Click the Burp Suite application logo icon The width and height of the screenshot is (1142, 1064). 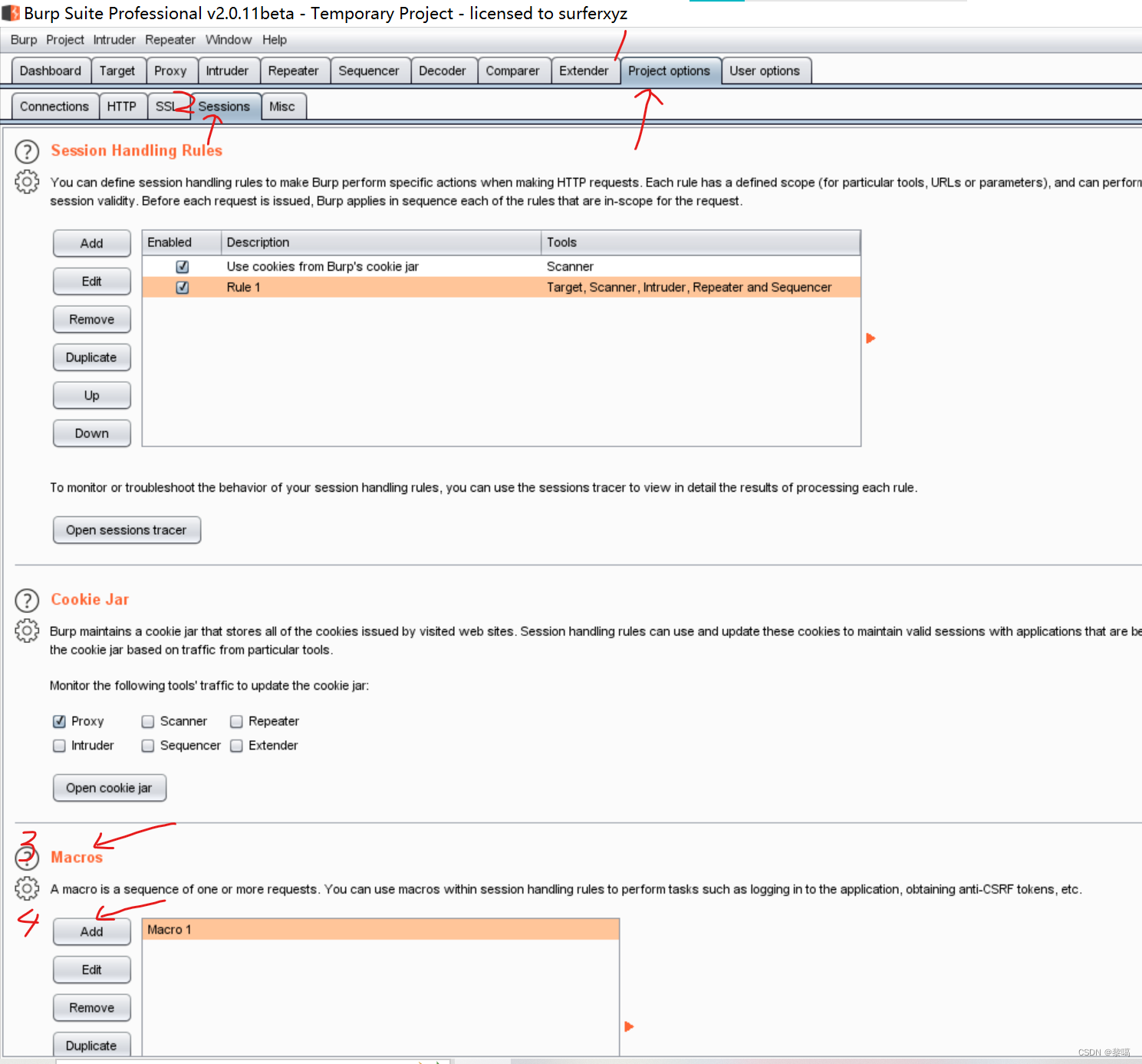tap(11, 13)
